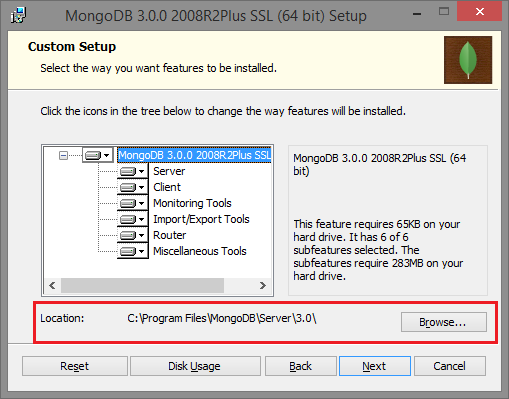Select the MongoDB 3.0.0 2008R2Plus SSL tree item
This screenshot has height=399, width=509.
click(195, 155)
